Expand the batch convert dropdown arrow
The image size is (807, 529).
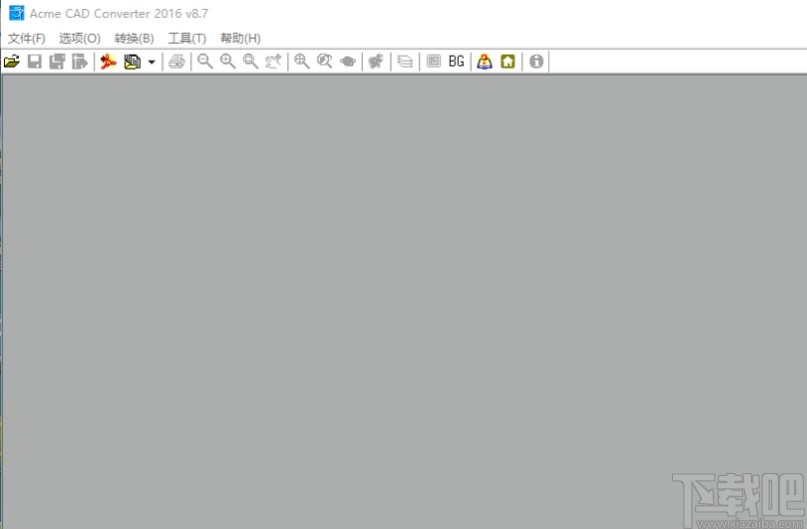pyautogui.click(x=151, y=62)
